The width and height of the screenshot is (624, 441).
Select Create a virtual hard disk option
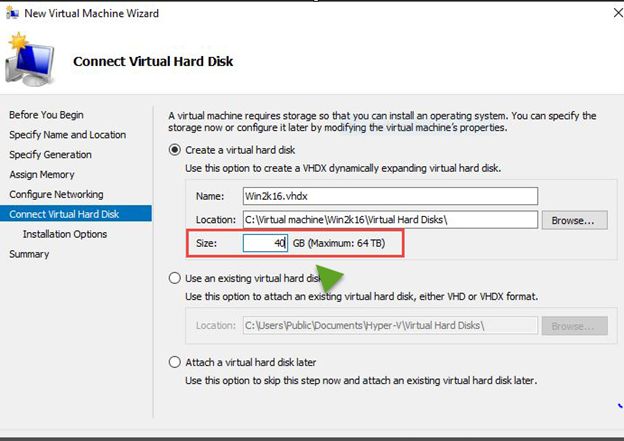pyautogui.click(x=176, y=150)
